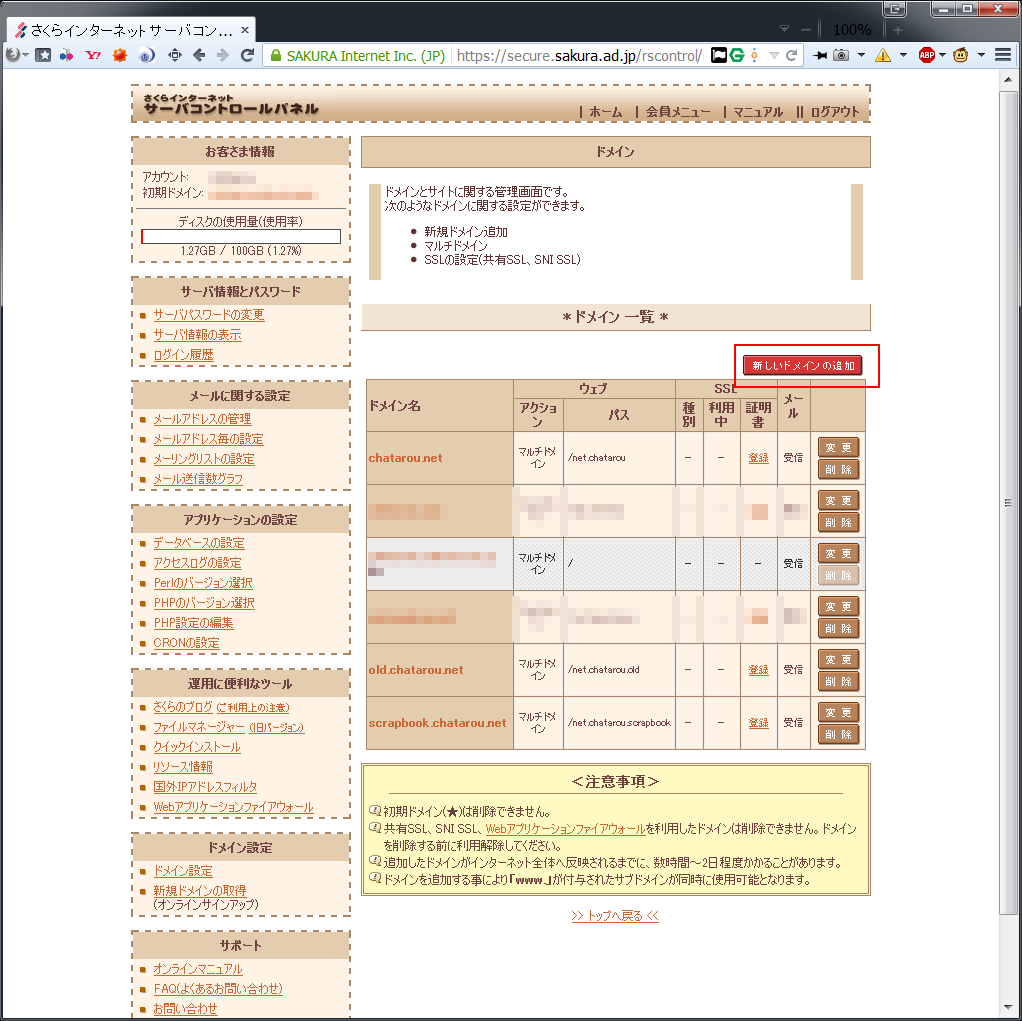Close the Sakura Internet browser tab
The height and width of the screenshot is (1021, 1022).
(244, 30)
